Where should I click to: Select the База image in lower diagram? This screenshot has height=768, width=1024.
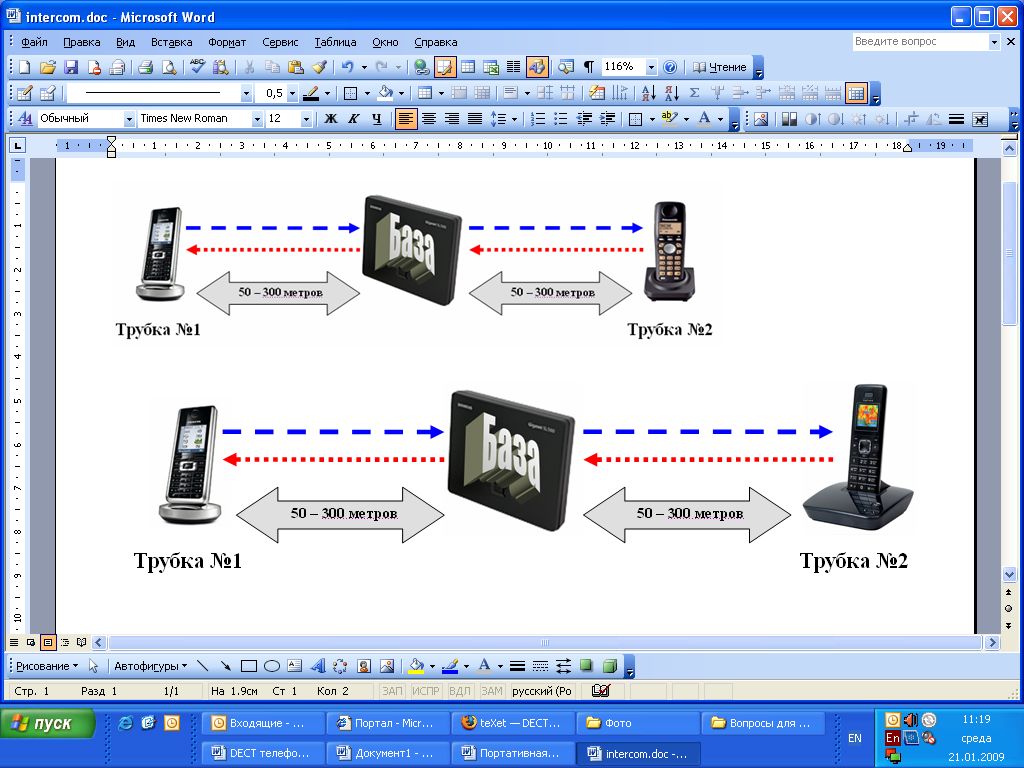click(x=511, y=460)
